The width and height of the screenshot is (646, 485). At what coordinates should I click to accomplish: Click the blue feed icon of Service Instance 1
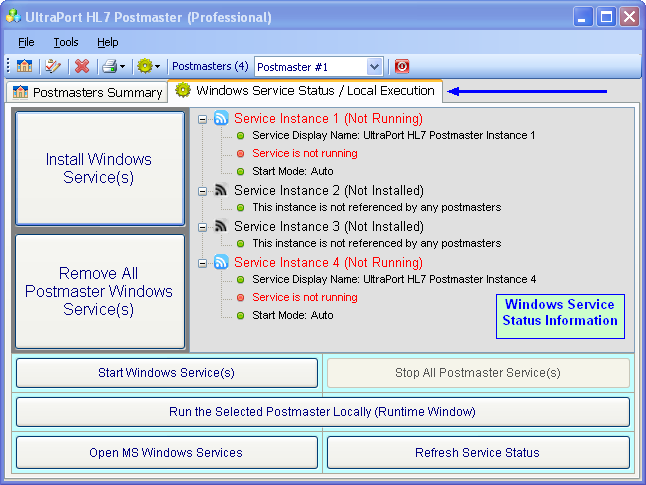(221, 119)
